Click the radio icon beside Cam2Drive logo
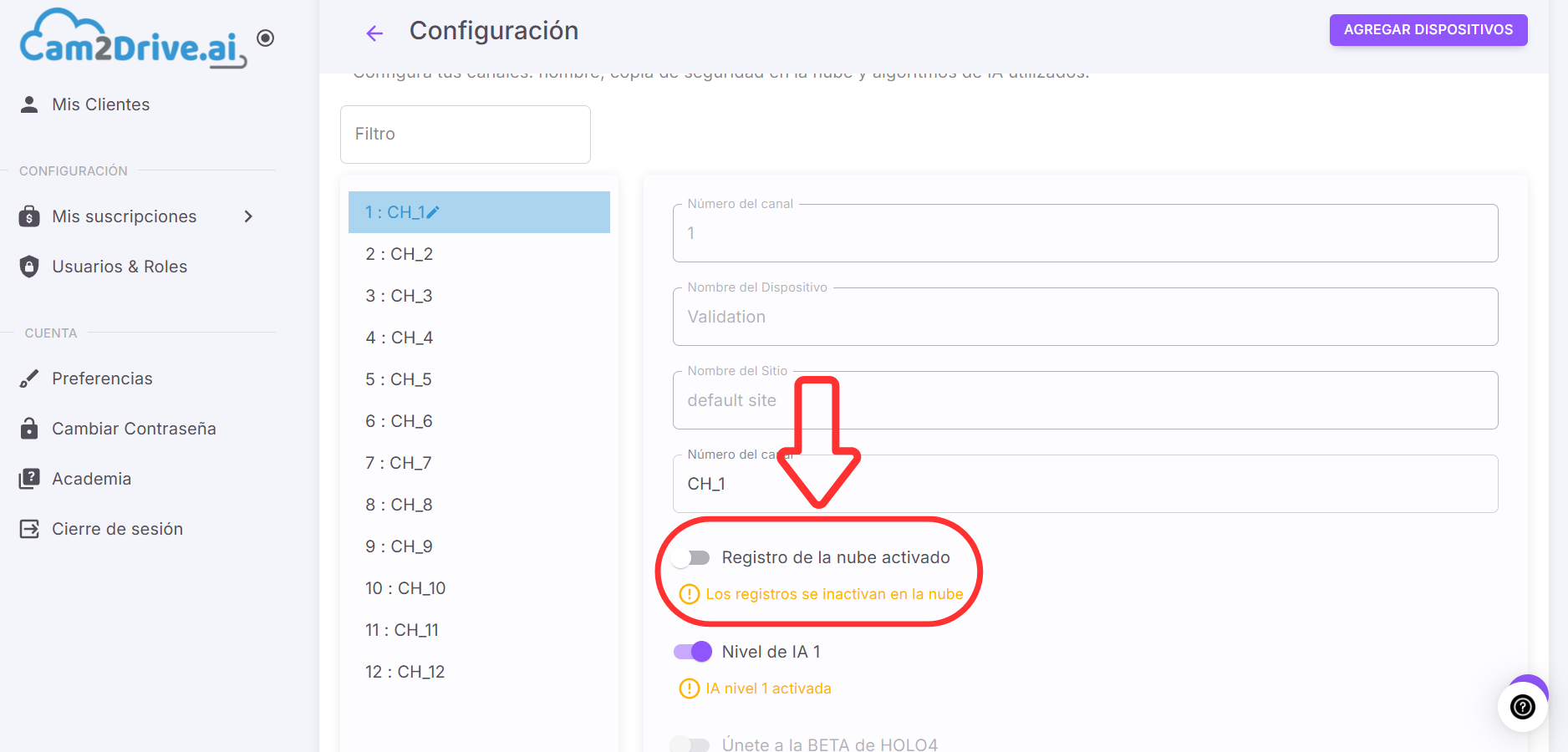This screenshot has width=1568, height=752. (265, 38)
